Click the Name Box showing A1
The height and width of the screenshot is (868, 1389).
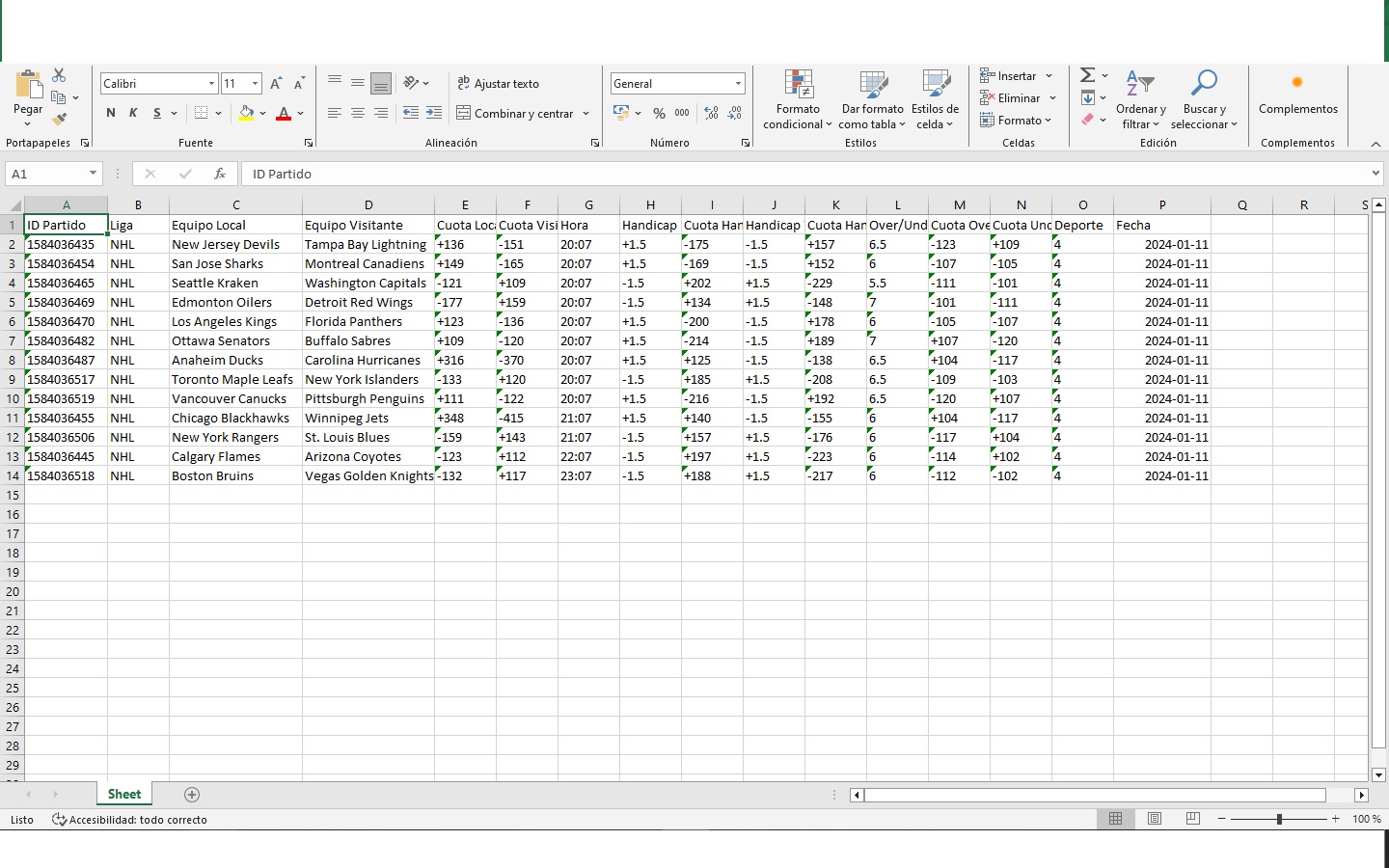pos(44,174)
